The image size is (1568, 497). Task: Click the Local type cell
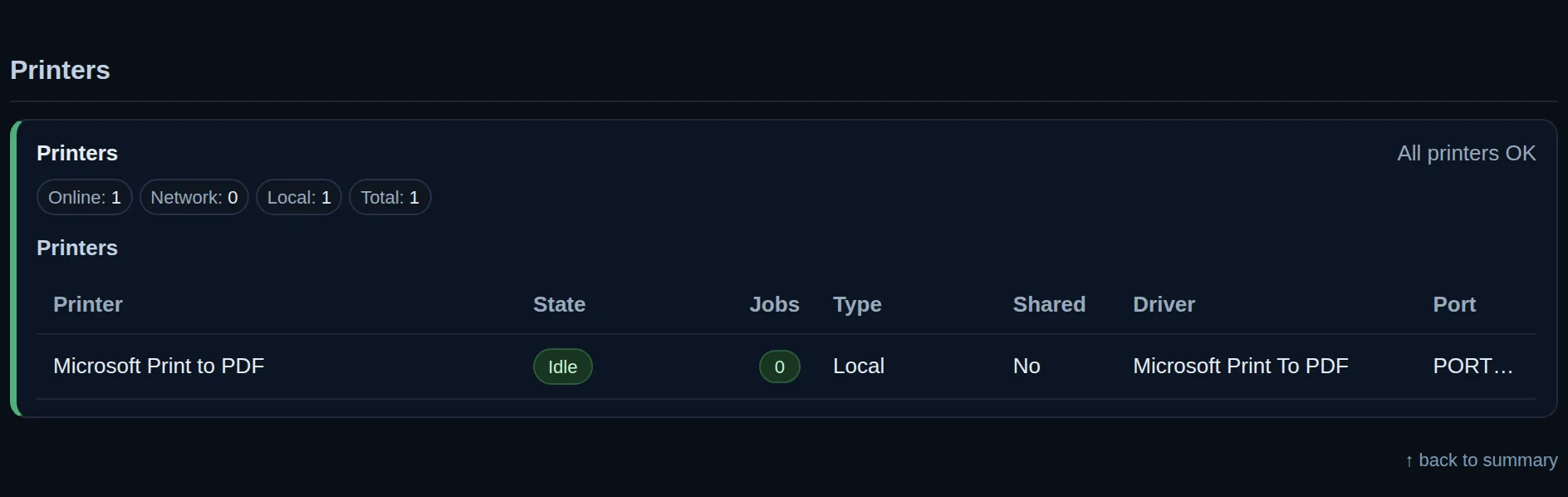tap(859, 366)
